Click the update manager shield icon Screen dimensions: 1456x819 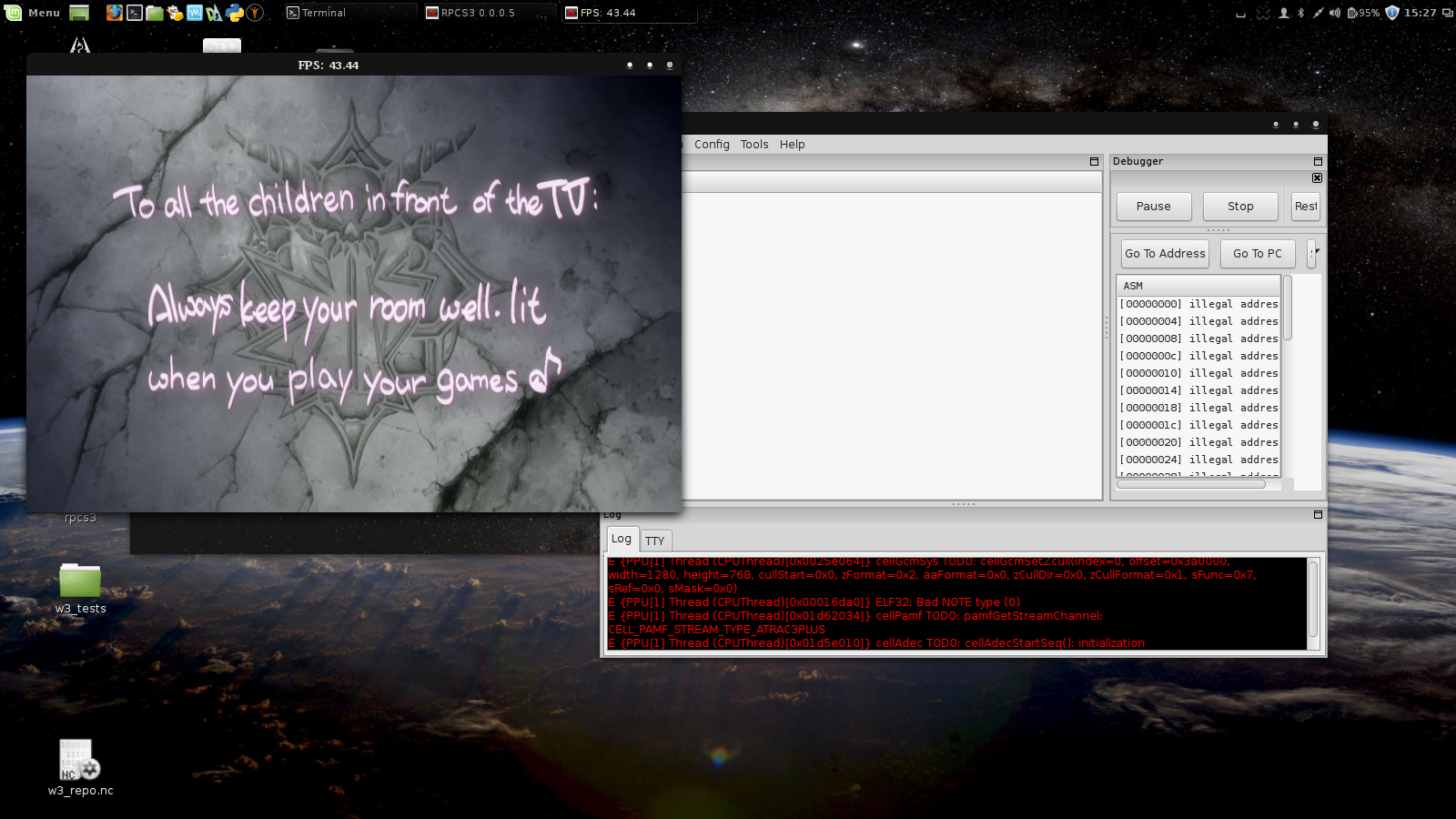(x=1391, y=13)
